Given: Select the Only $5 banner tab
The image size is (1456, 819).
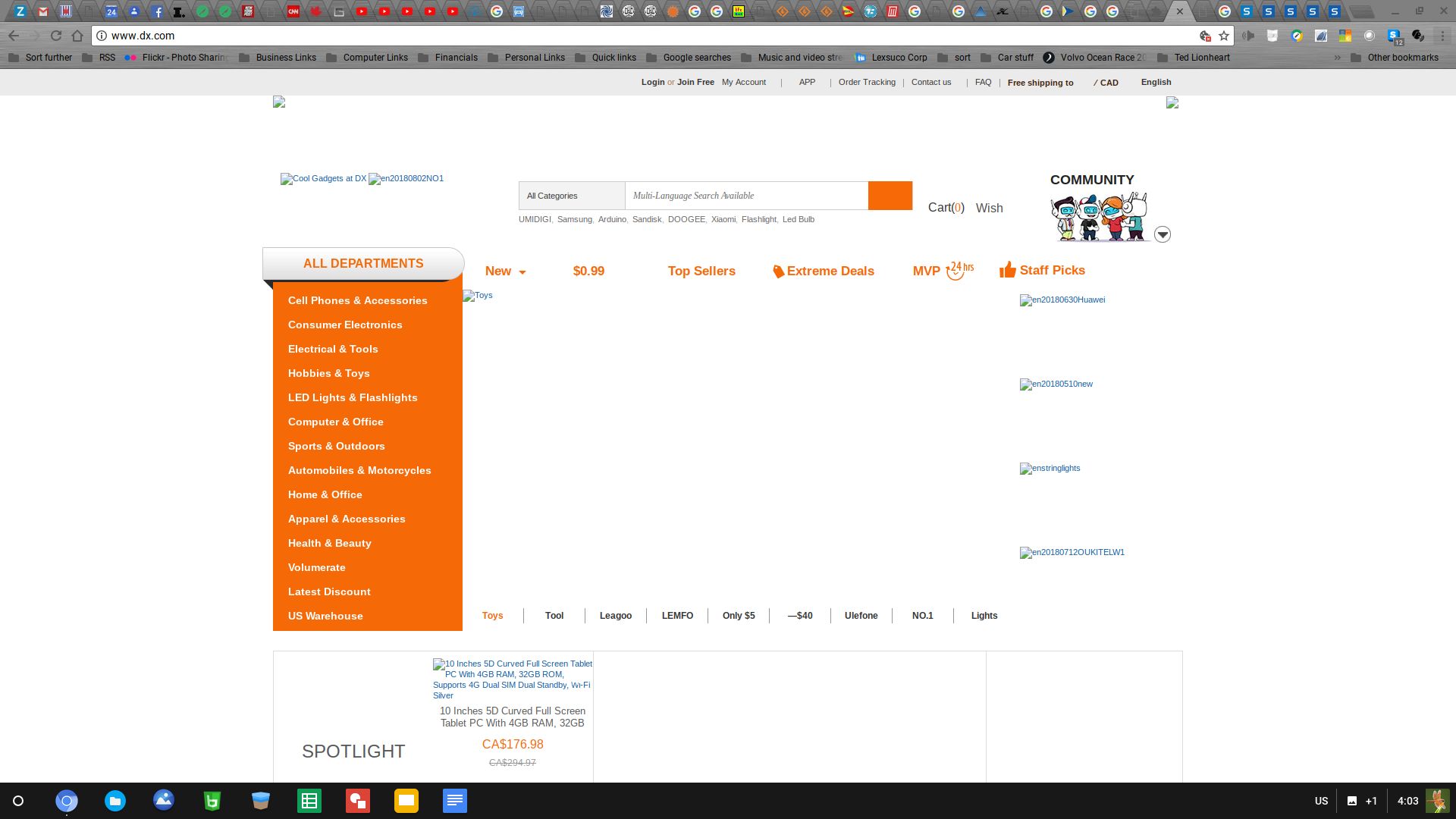Looking at the screenshot, I should (739, 616).
